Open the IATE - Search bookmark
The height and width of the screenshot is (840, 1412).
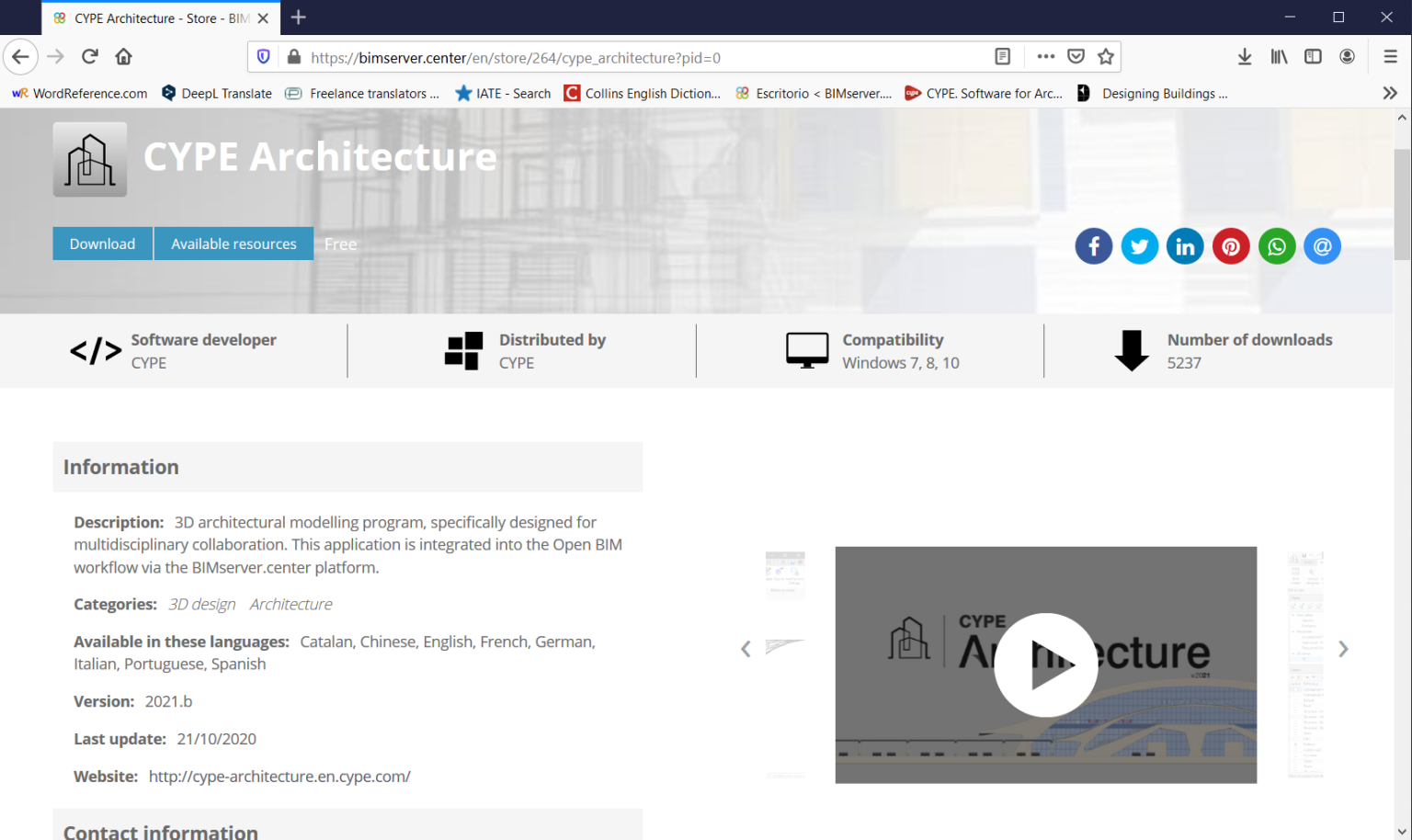[x=502, y=93]
